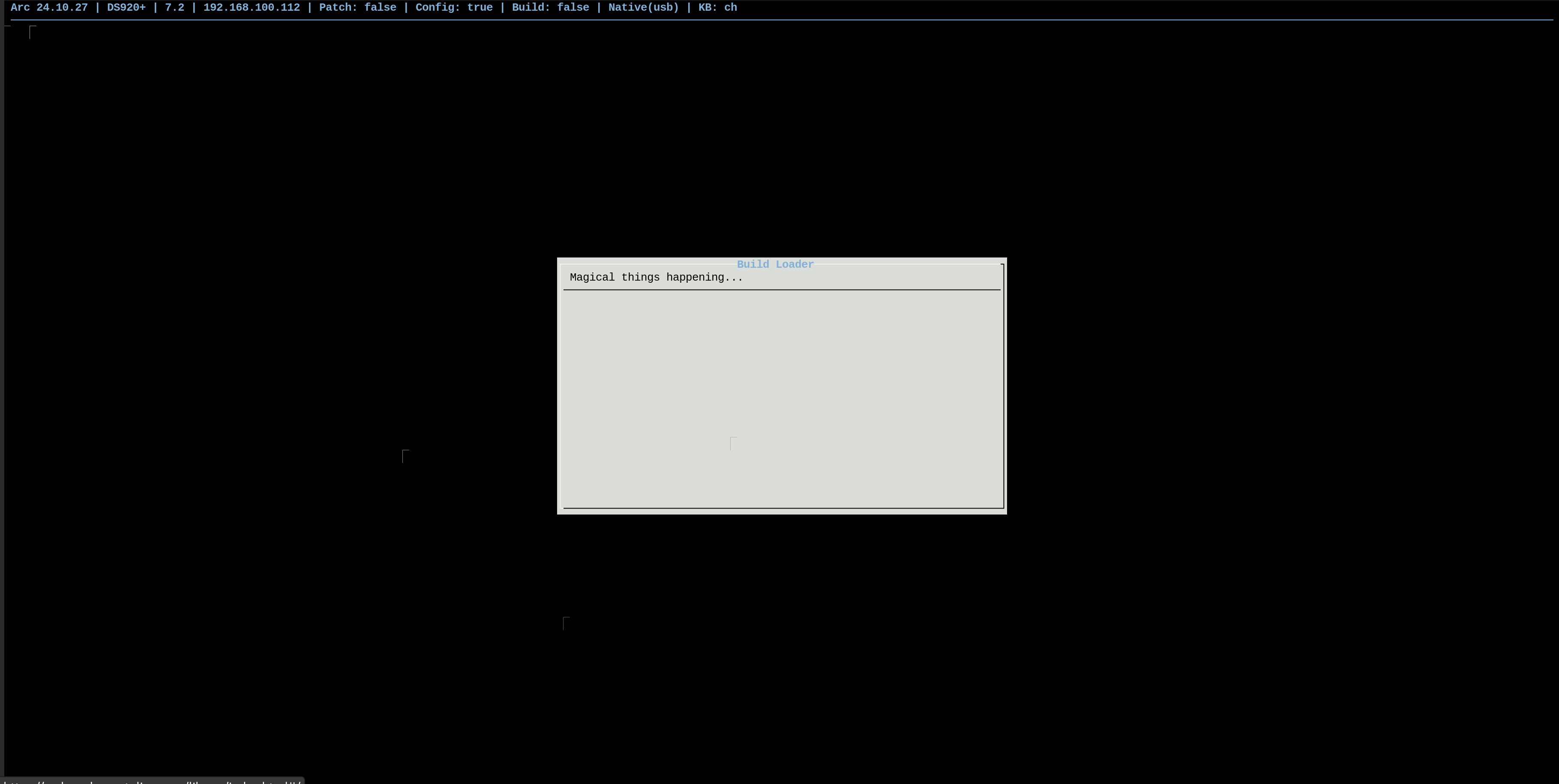Click the 'Arc 24.10.27' version text
This screenshot has height=784, width=1559.
[x=49, y=8]
